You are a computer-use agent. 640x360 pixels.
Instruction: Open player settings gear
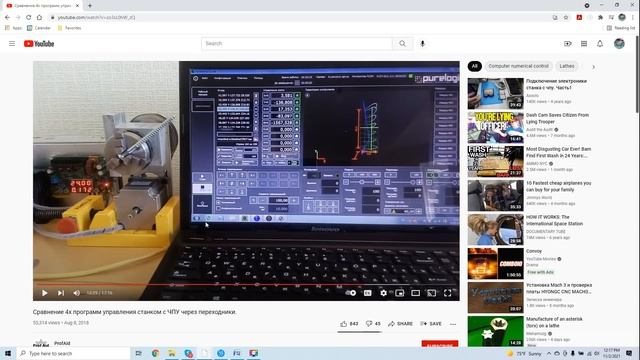[x=384, y=293]
